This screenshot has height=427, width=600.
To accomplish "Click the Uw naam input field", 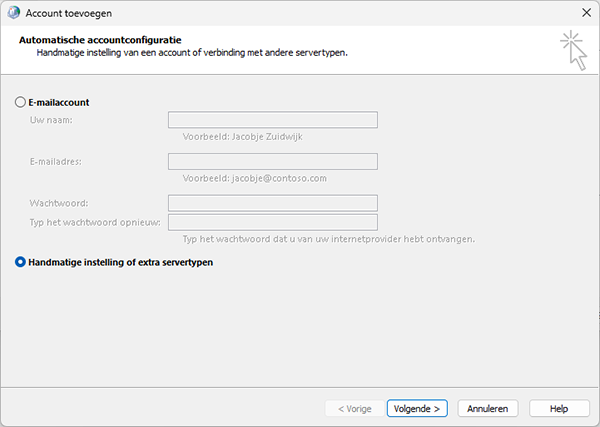I will click(x=273, y=120).
